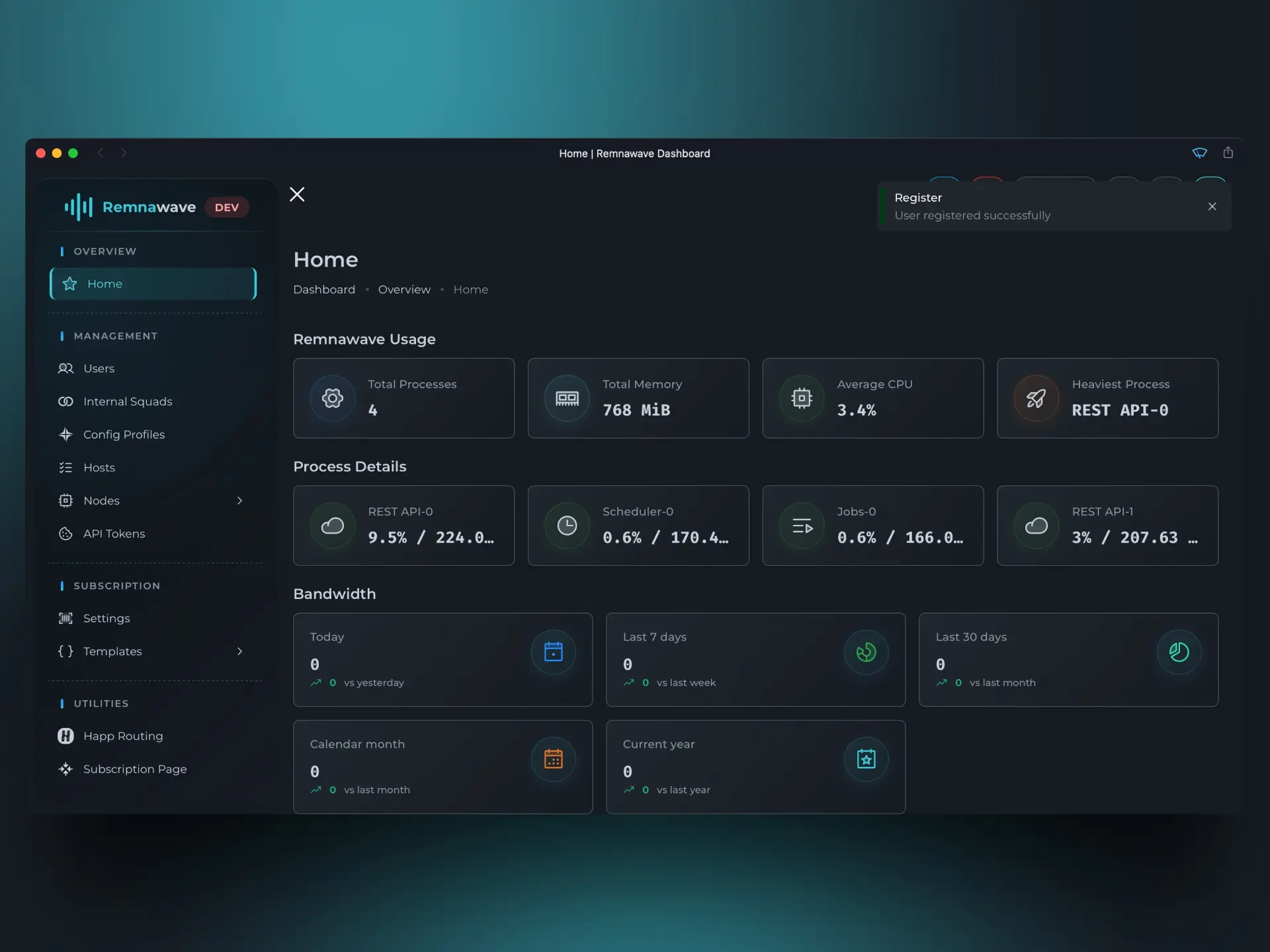Click the Config Profiles lightning icon

click(x=66, y=434)
